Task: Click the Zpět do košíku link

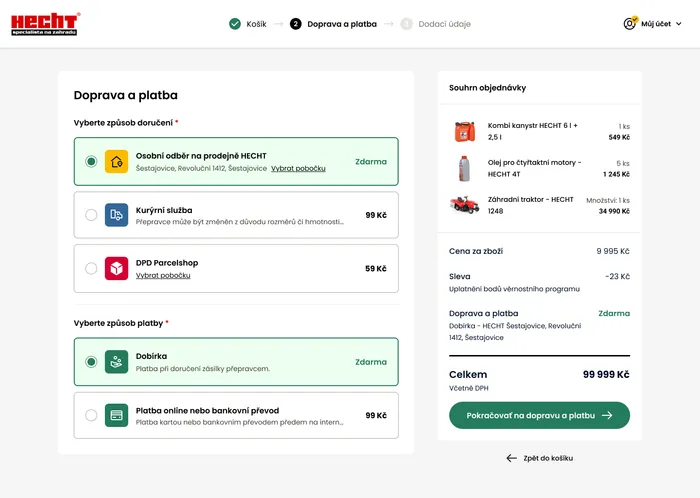Action: (548, 458)
